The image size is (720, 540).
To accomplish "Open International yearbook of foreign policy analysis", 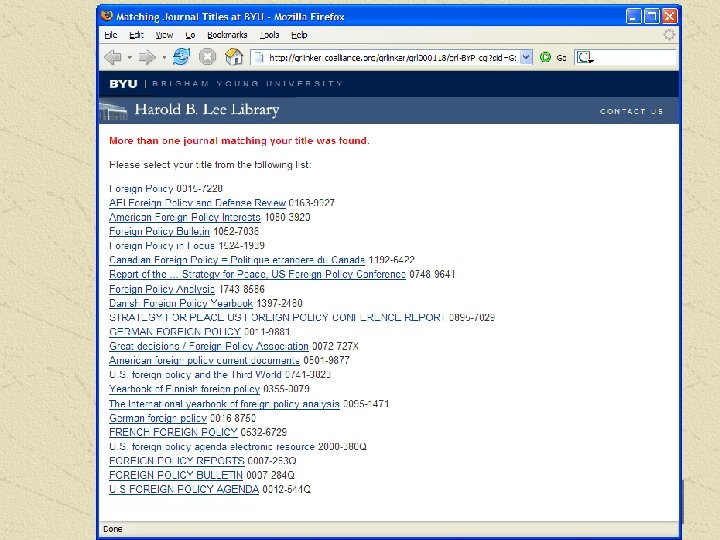I will tap(225, 404).
